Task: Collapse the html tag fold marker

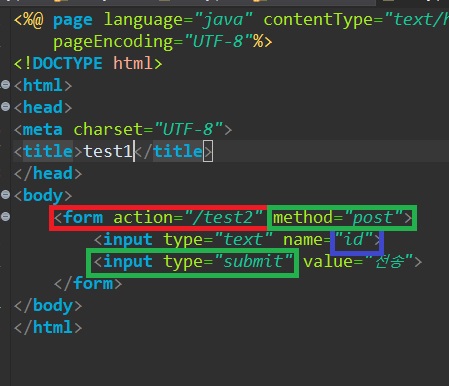Action: click(x=5, y=85)
